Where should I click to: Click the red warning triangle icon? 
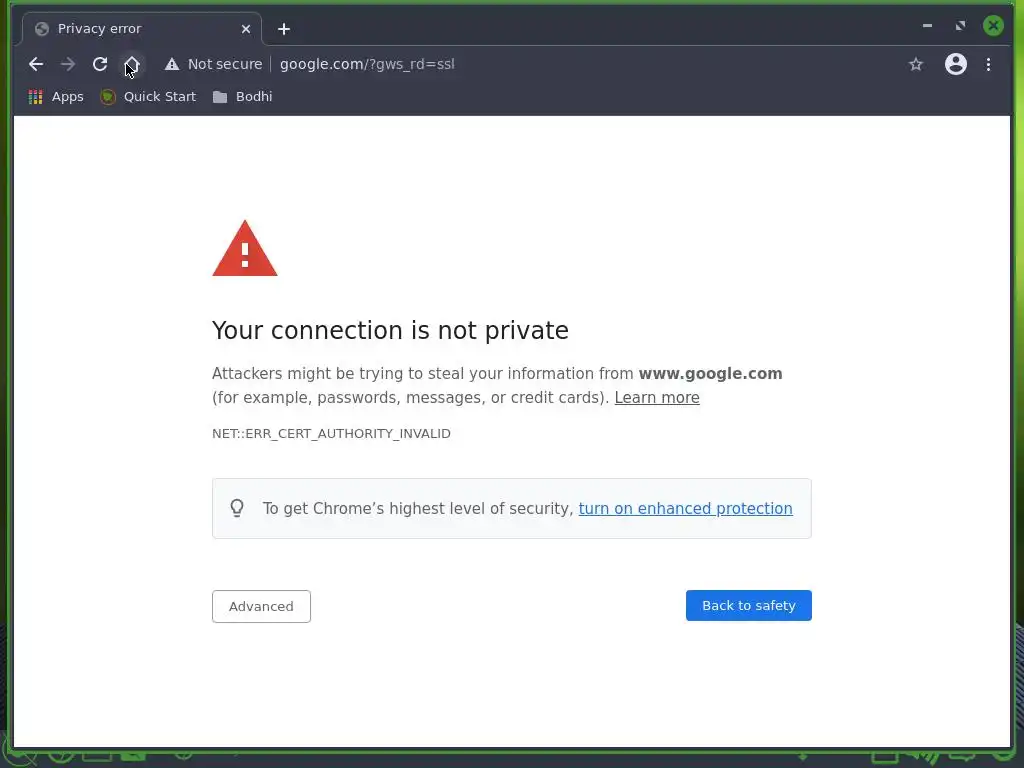[x=245, y=248]
